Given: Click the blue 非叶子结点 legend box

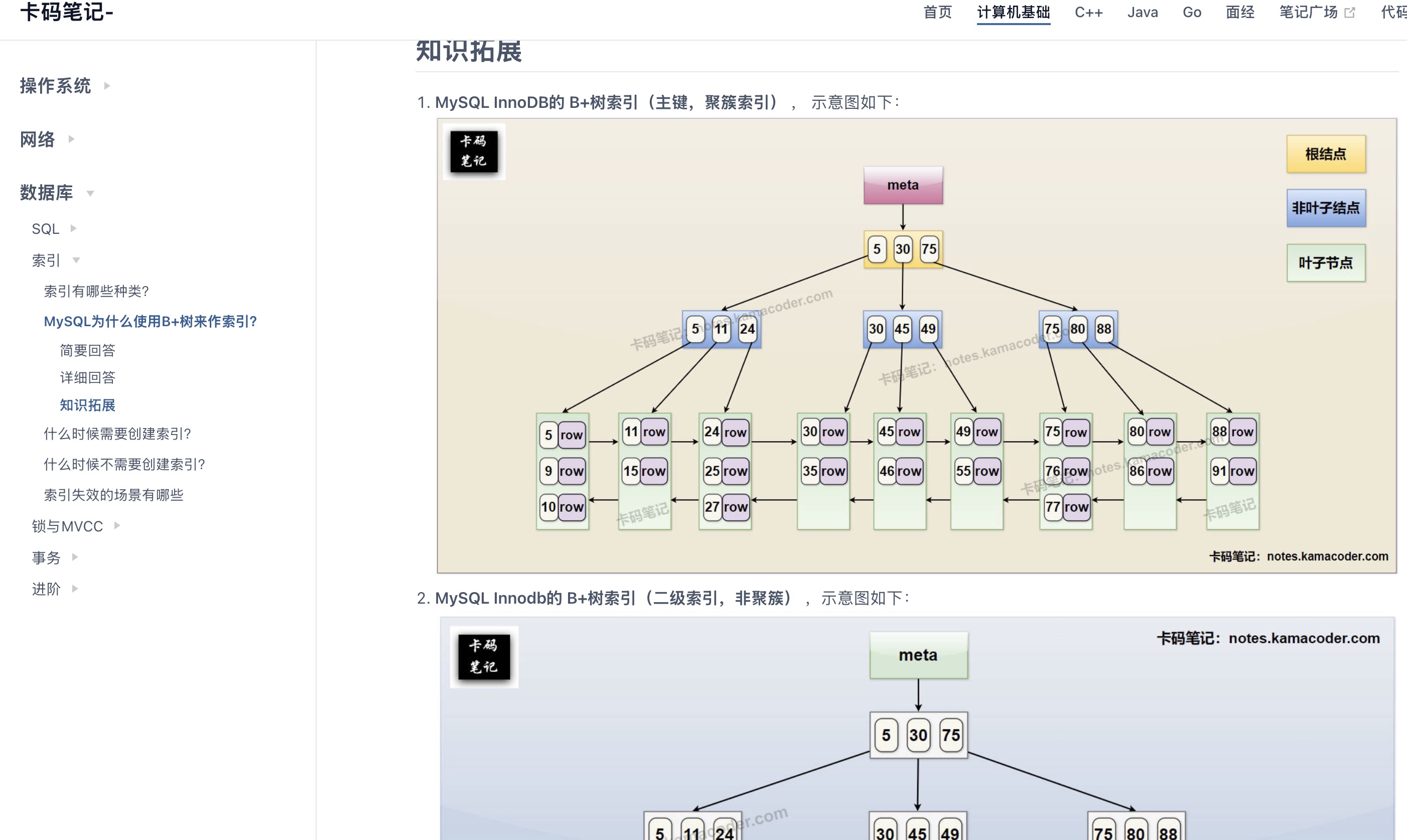Looking at the screenshot, I should 1326,208.
